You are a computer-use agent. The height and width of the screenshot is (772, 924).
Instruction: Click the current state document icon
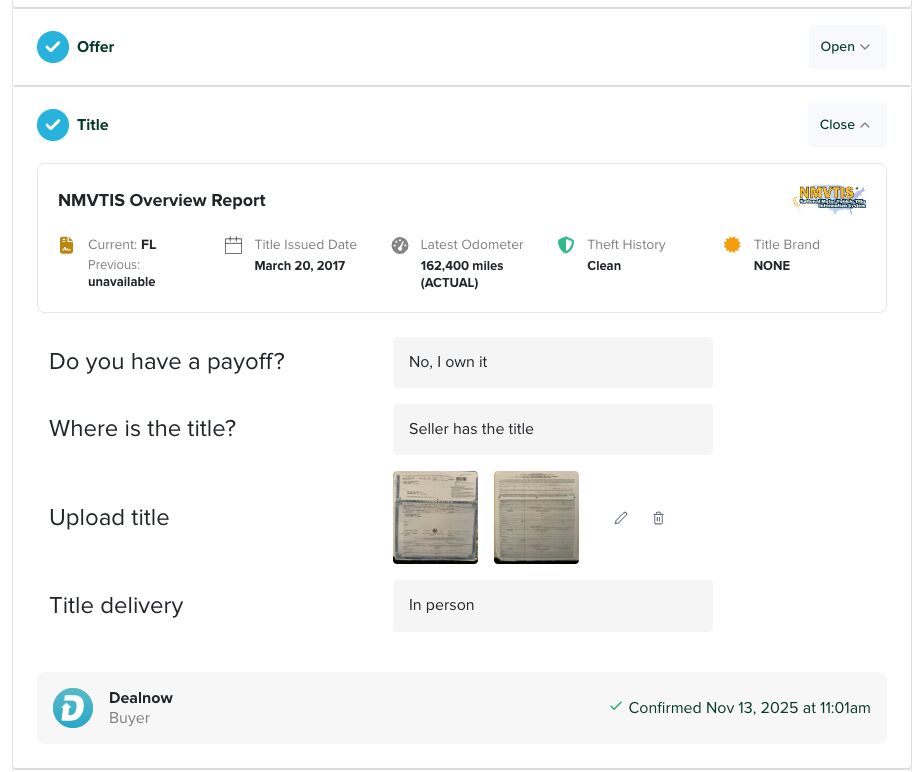(67, 245)
